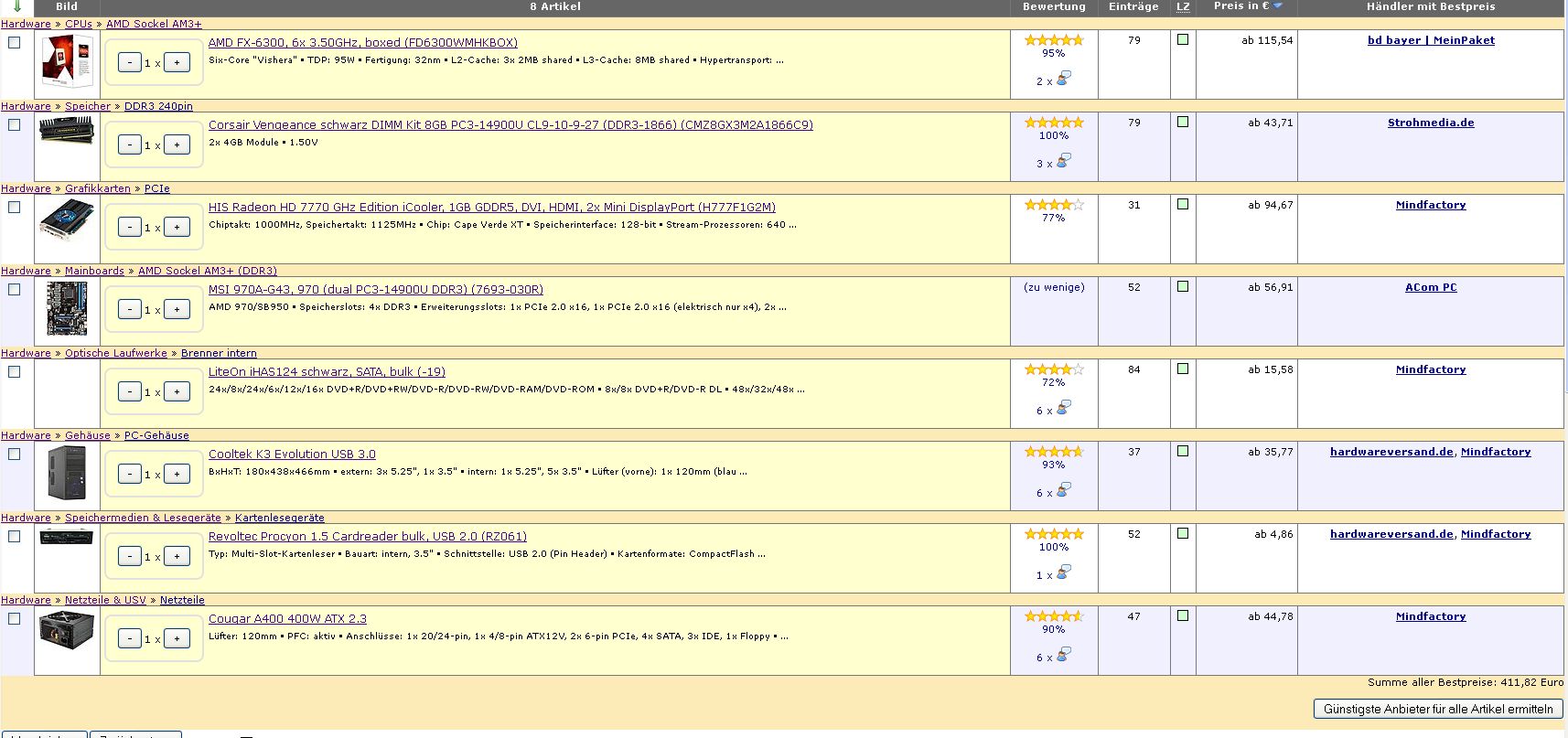Open reviews icon in Cougar A400 row

pos(1063,655)
